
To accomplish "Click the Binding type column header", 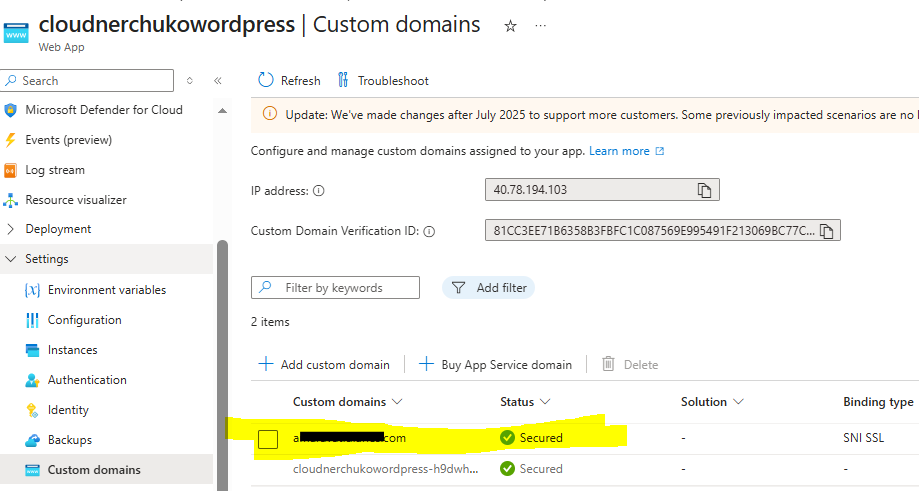I will pos(878,402).
